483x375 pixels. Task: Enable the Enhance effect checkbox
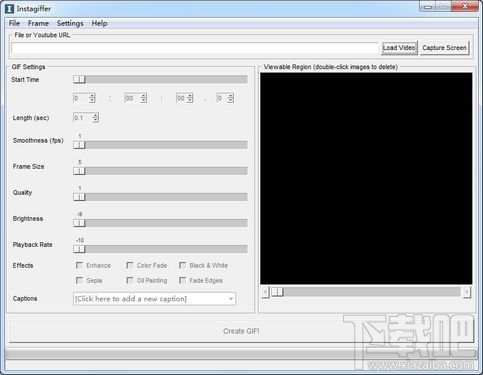(79, 265)
